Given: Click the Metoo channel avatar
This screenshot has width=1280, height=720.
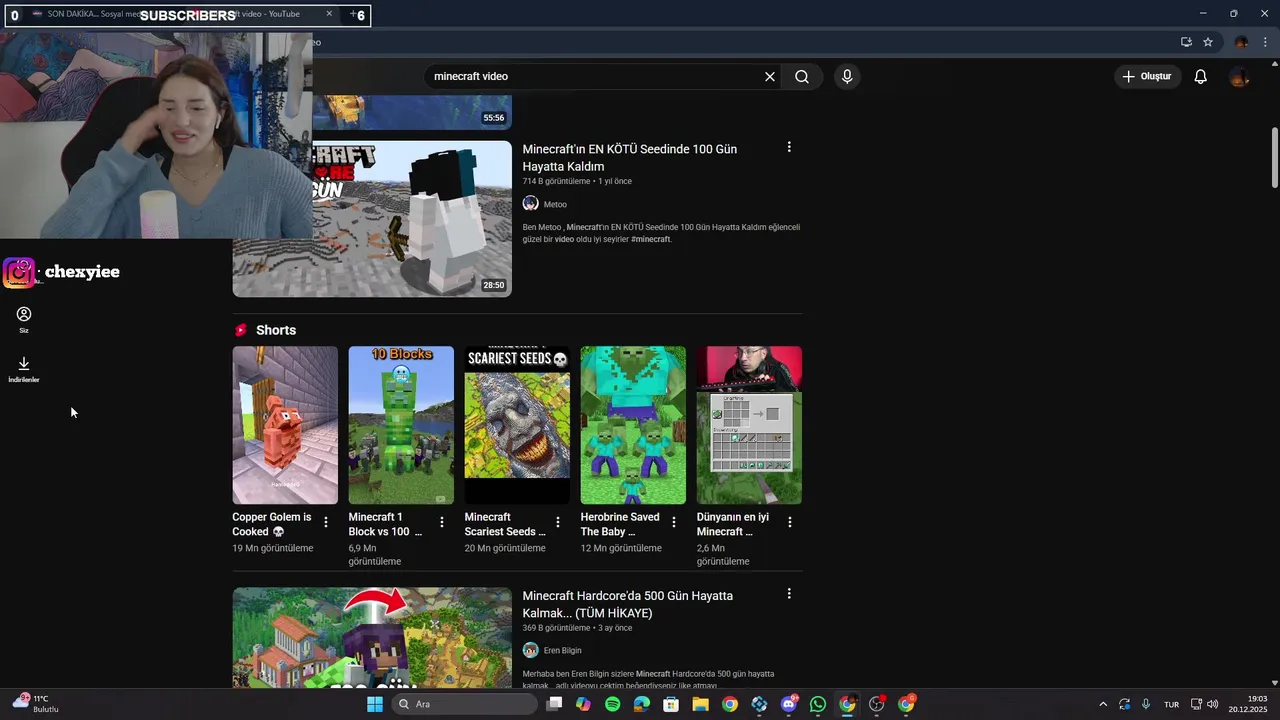Looking at the screenshot, I should [x=531, y=204].
